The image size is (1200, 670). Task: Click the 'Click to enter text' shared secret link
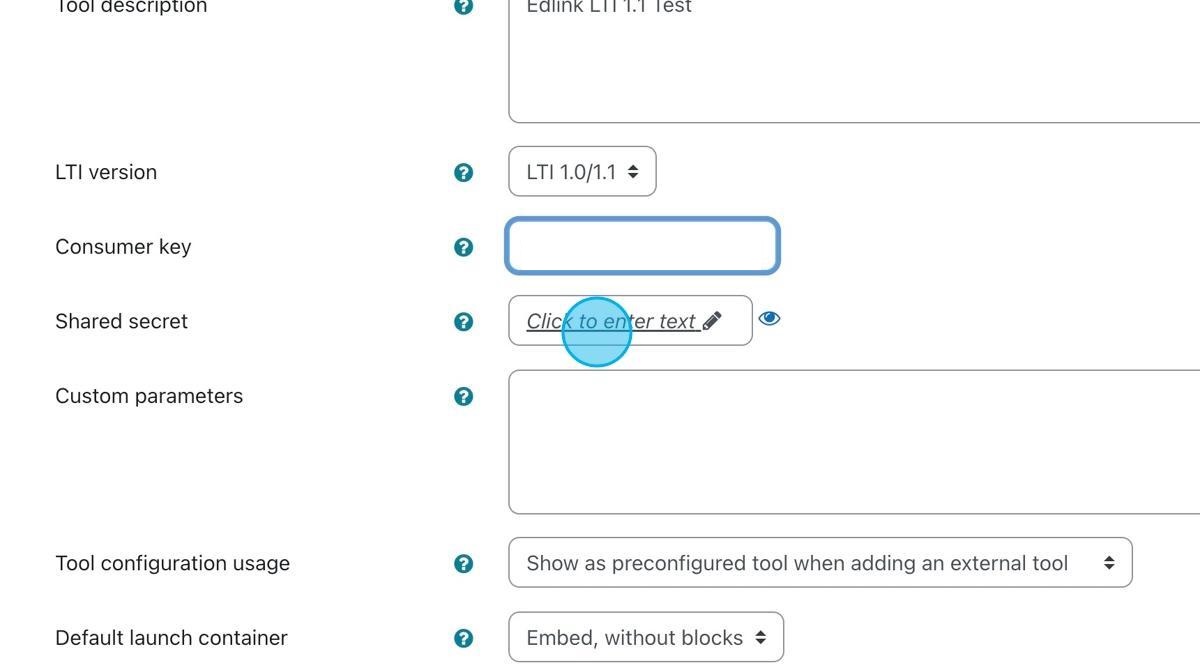click(x=610, y=321)
